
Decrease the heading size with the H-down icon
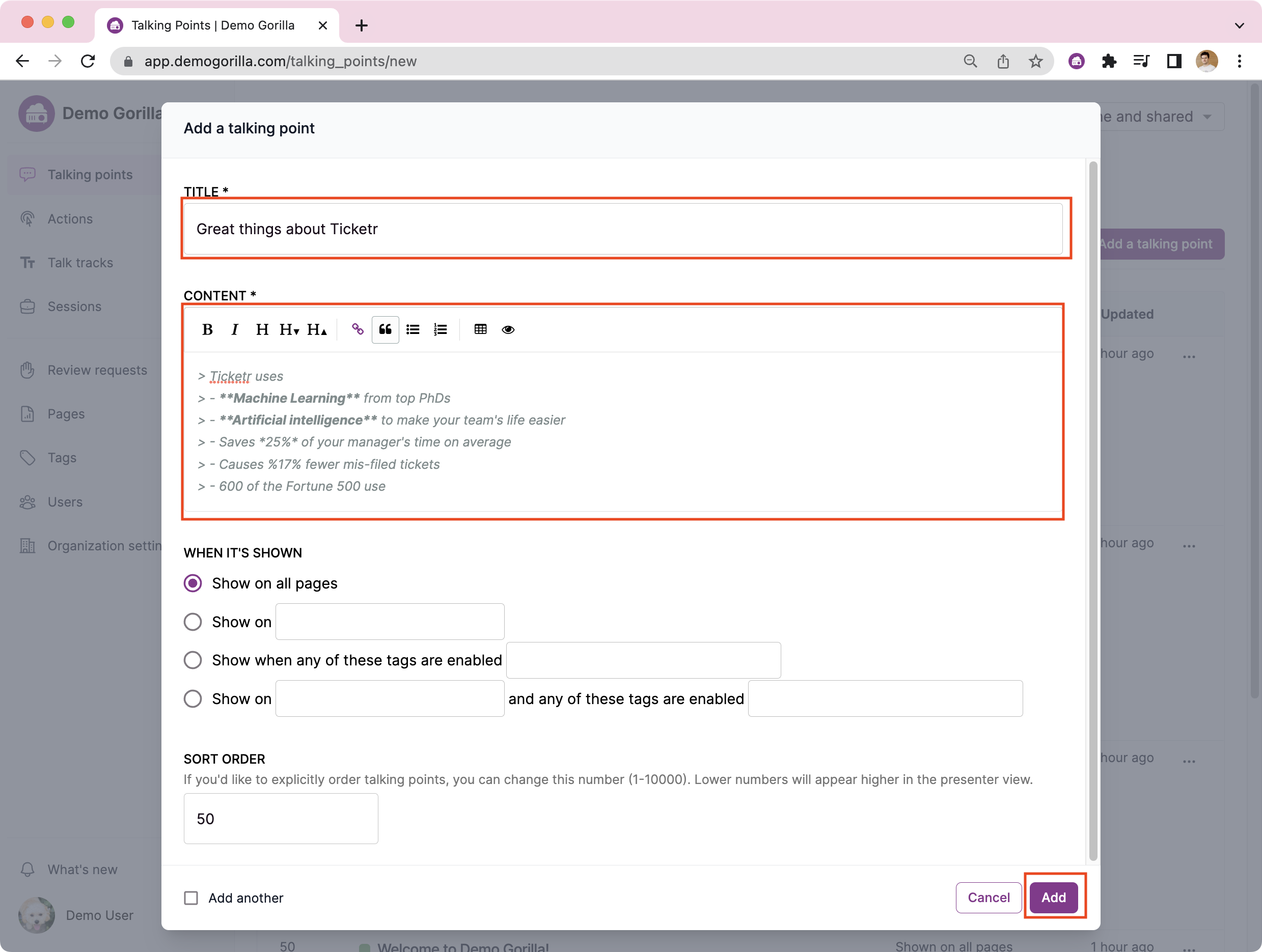point(289,330)
